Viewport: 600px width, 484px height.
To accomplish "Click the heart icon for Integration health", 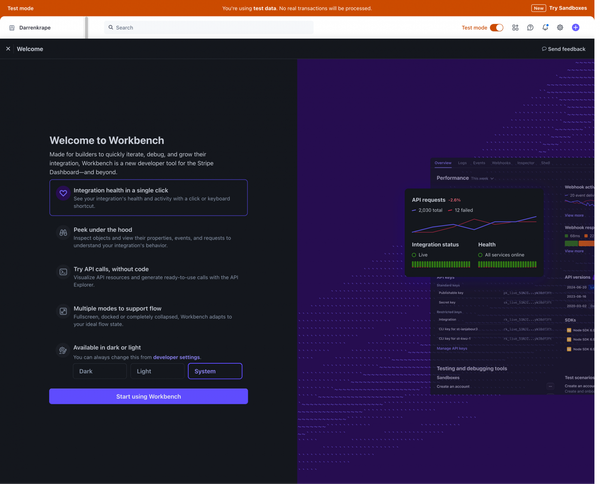I will (63, 193).
